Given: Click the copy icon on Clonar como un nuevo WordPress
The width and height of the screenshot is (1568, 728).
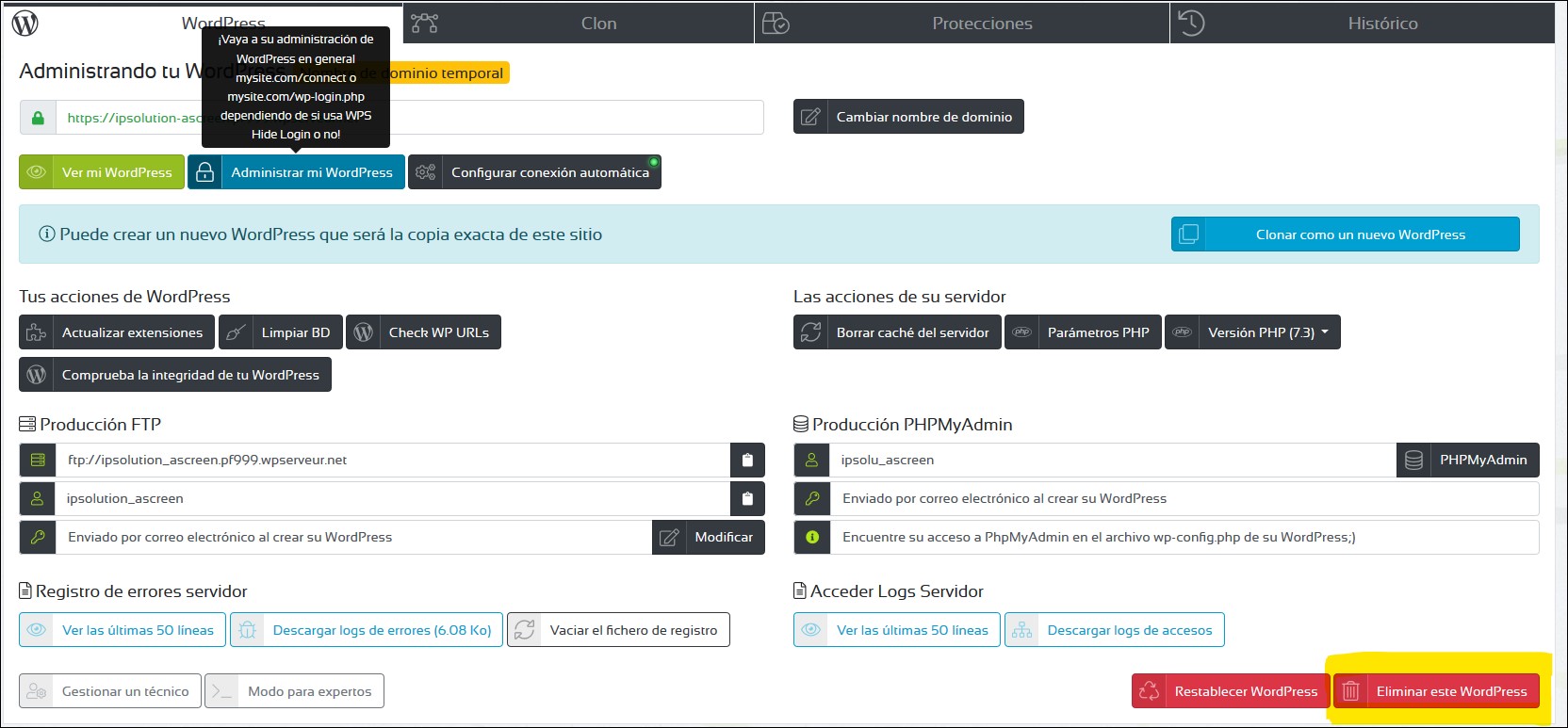Looking at the screenshot, I should coord(1189,235).
